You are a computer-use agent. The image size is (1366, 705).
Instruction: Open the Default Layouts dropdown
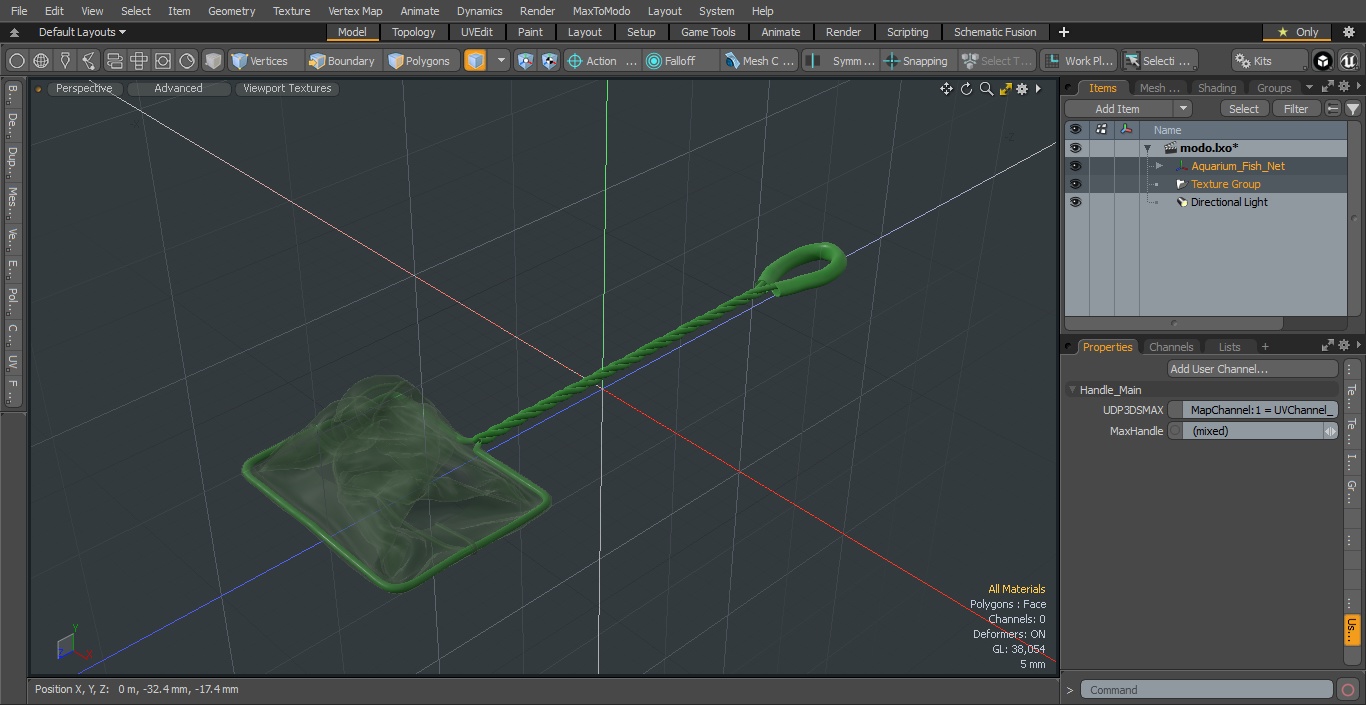click(82, 32)
